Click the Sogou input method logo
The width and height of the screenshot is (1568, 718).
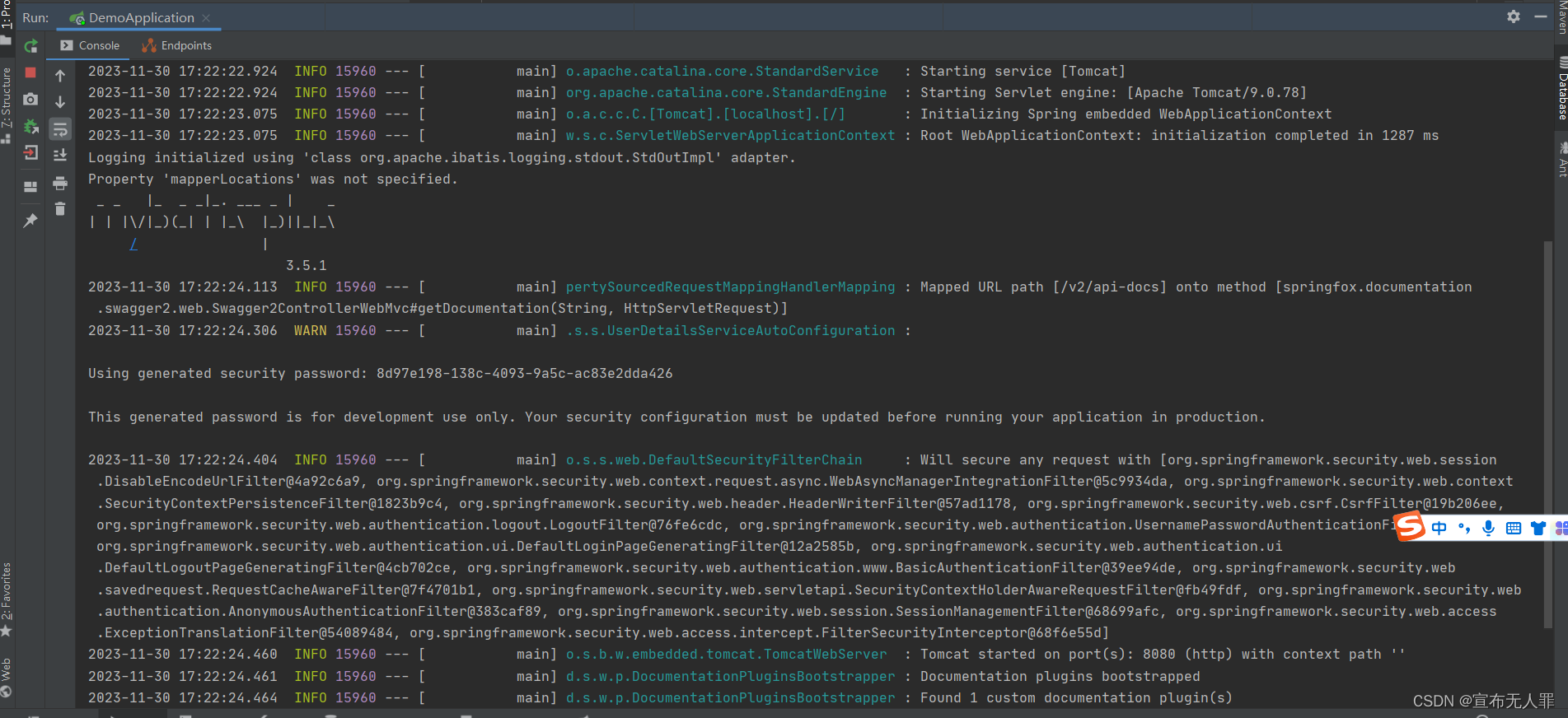tap(1410, 527)
